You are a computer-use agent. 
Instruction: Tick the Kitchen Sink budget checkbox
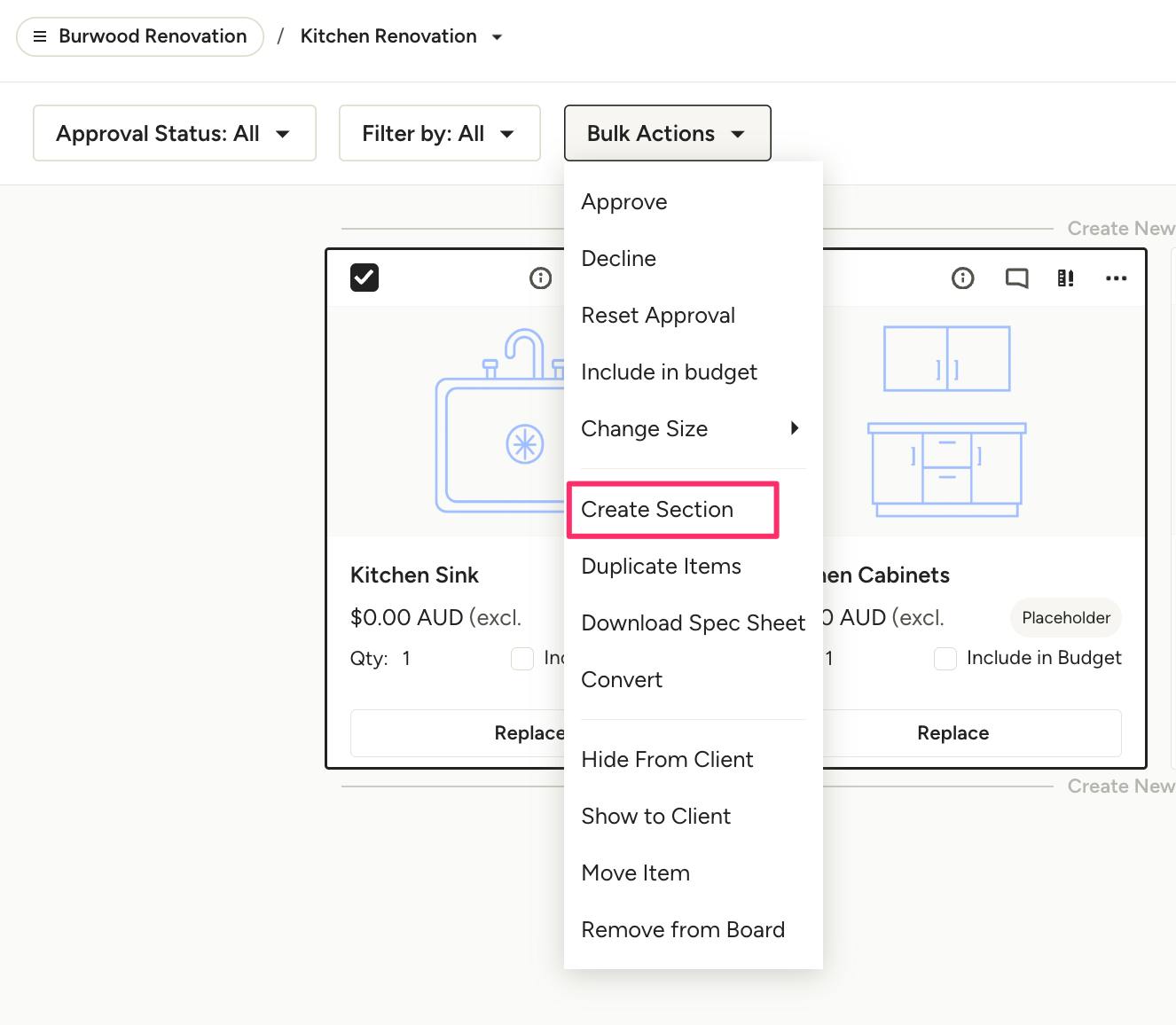pos(522,659)
